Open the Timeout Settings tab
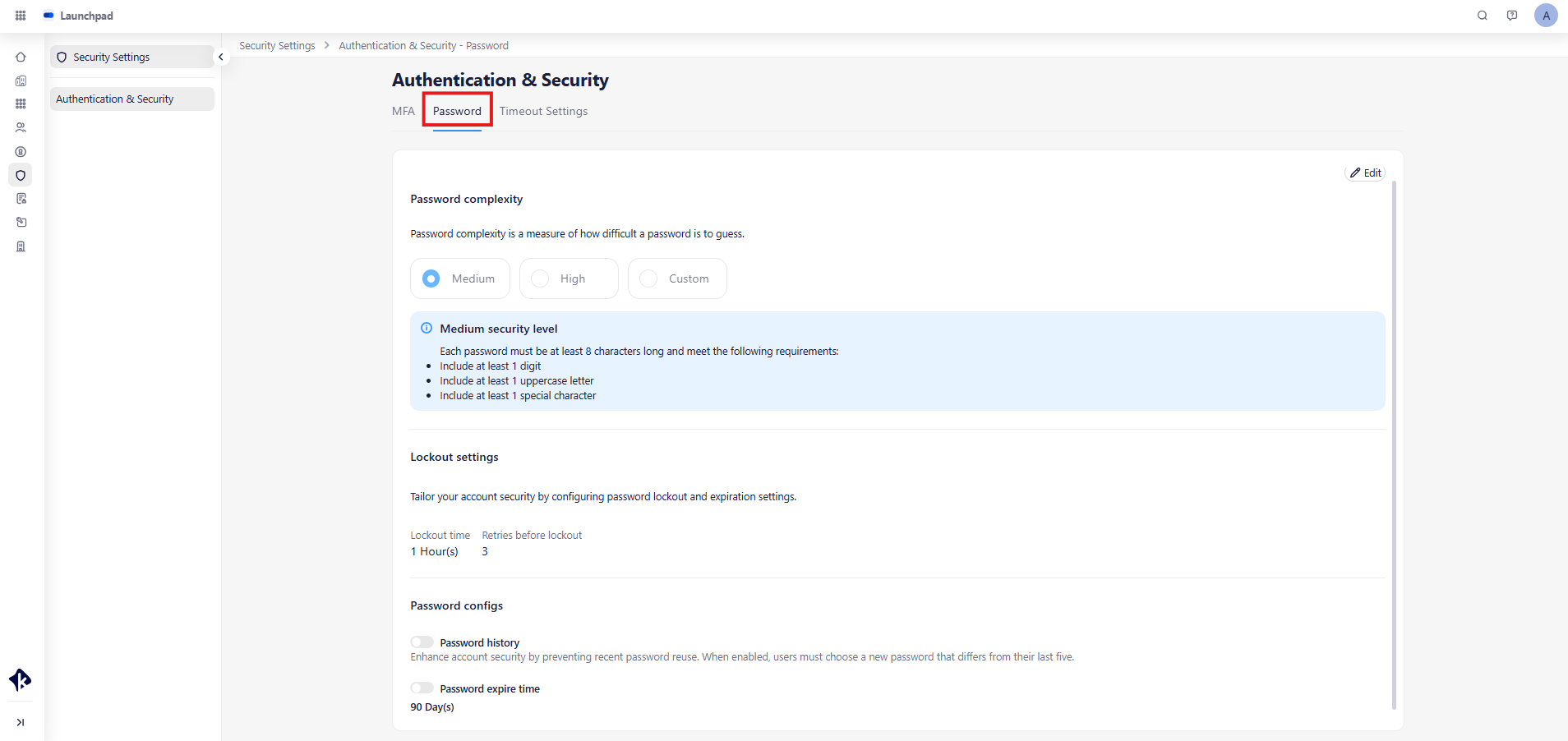Screen dimensions: 1568x741 [x=543, y=111]
